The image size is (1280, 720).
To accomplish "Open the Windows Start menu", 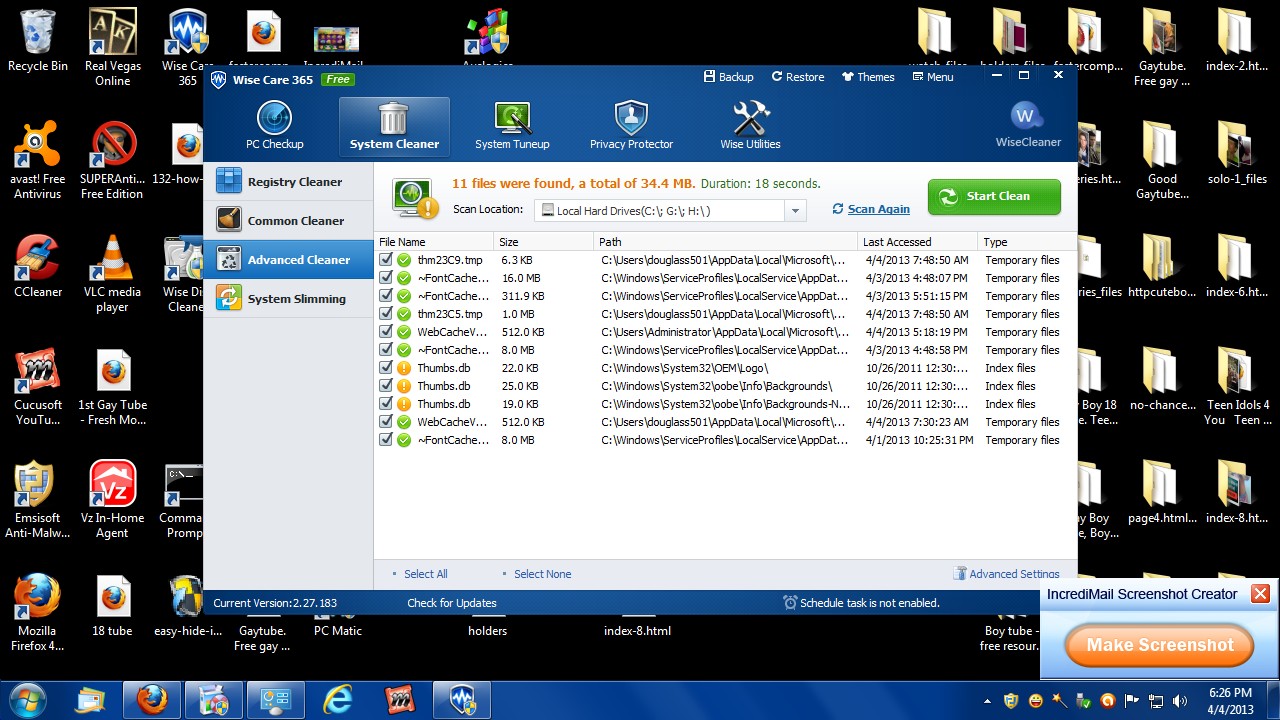I will (27, 699).
